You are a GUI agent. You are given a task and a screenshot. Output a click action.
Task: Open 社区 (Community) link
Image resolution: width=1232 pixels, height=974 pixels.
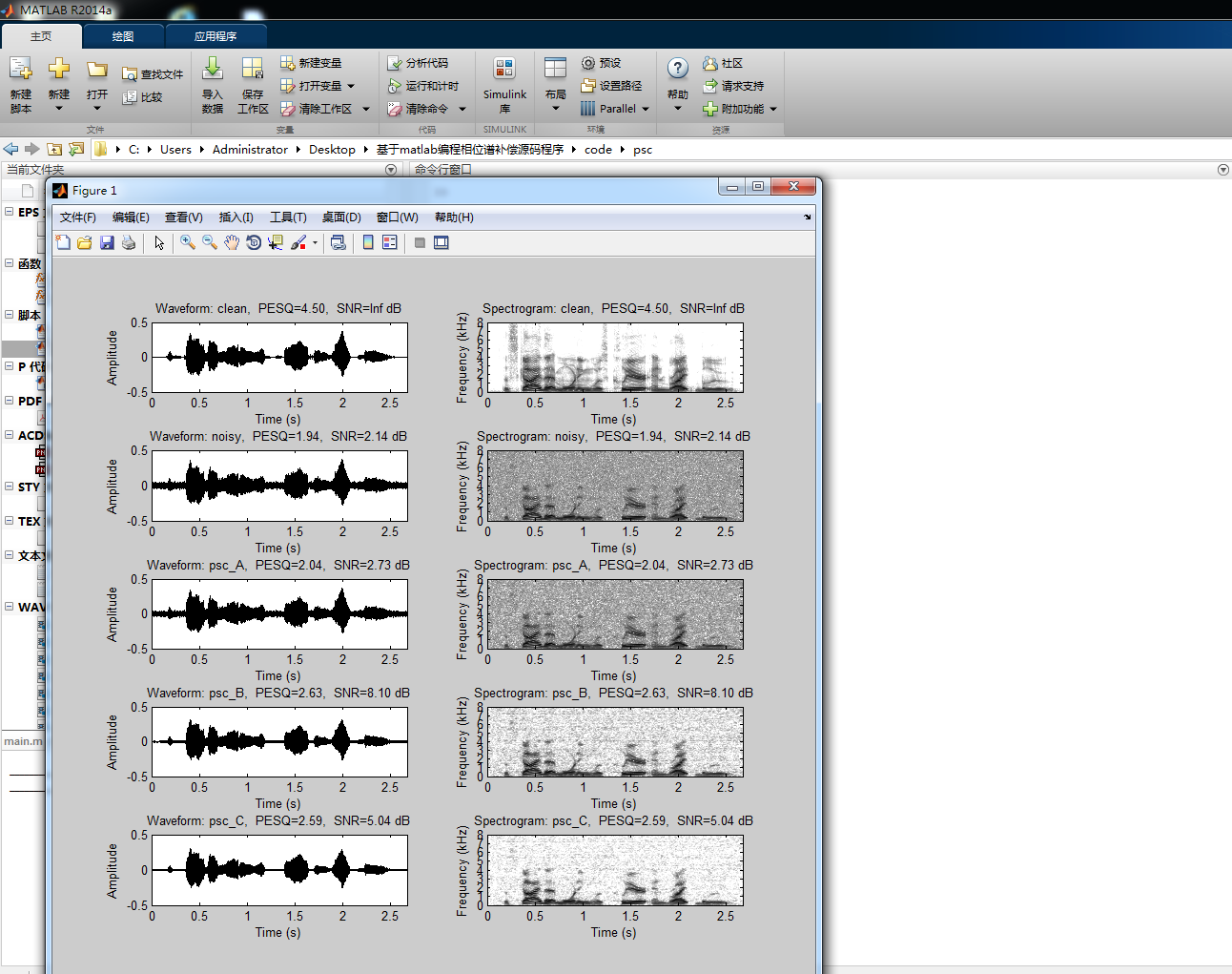point(723,62)
